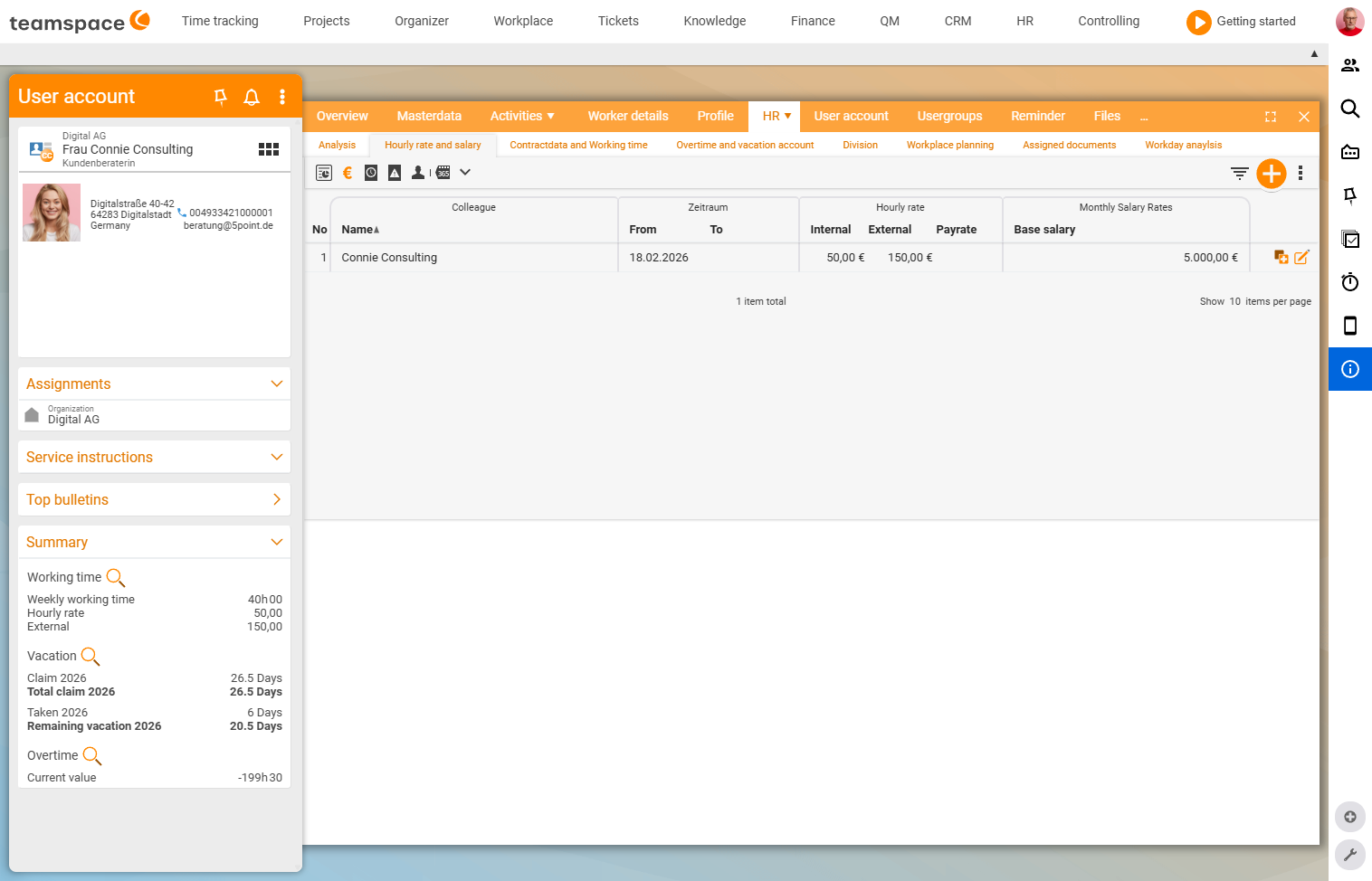Click the 5.000,00 € base salary cell
Viewport: 1372px width, 881px height.
[x=1126, y=258]
